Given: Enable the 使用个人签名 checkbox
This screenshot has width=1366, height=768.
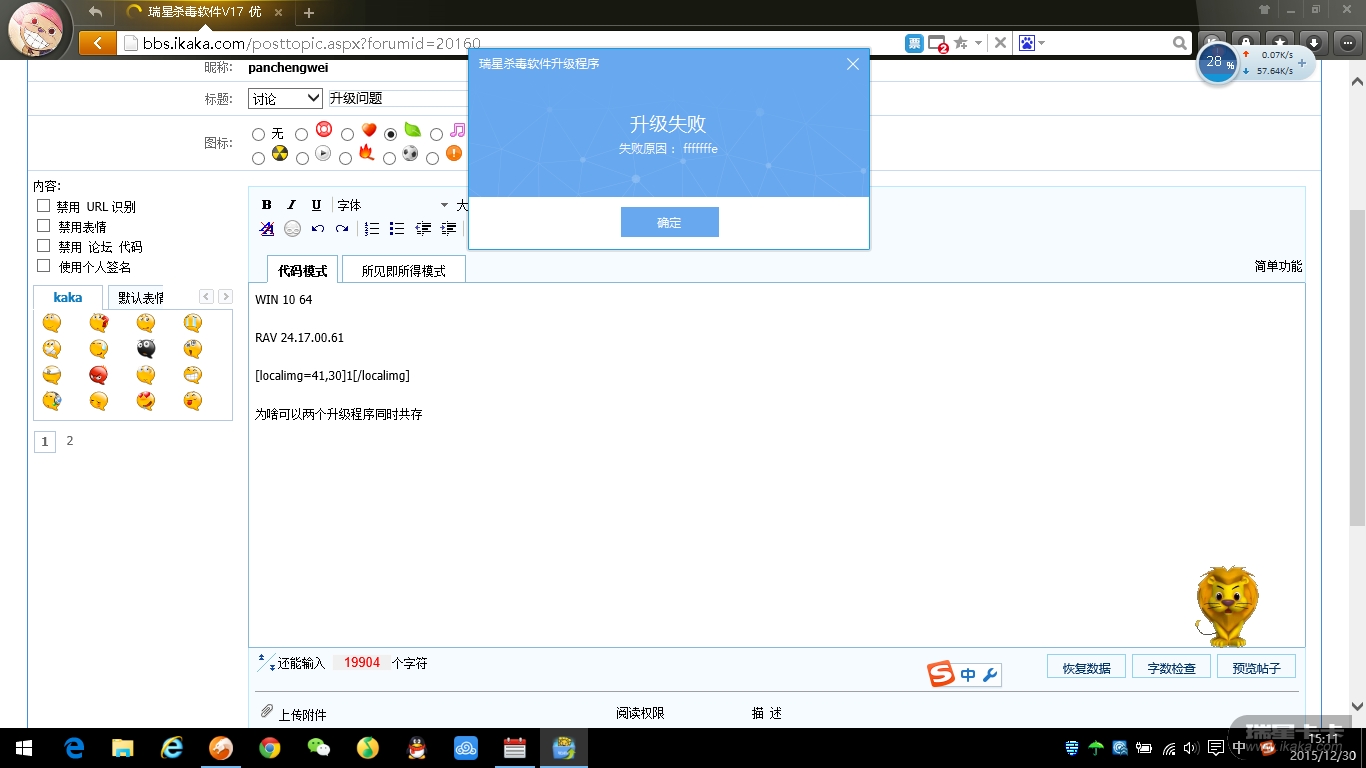Looking at the screenshot, I should (43, 266).
